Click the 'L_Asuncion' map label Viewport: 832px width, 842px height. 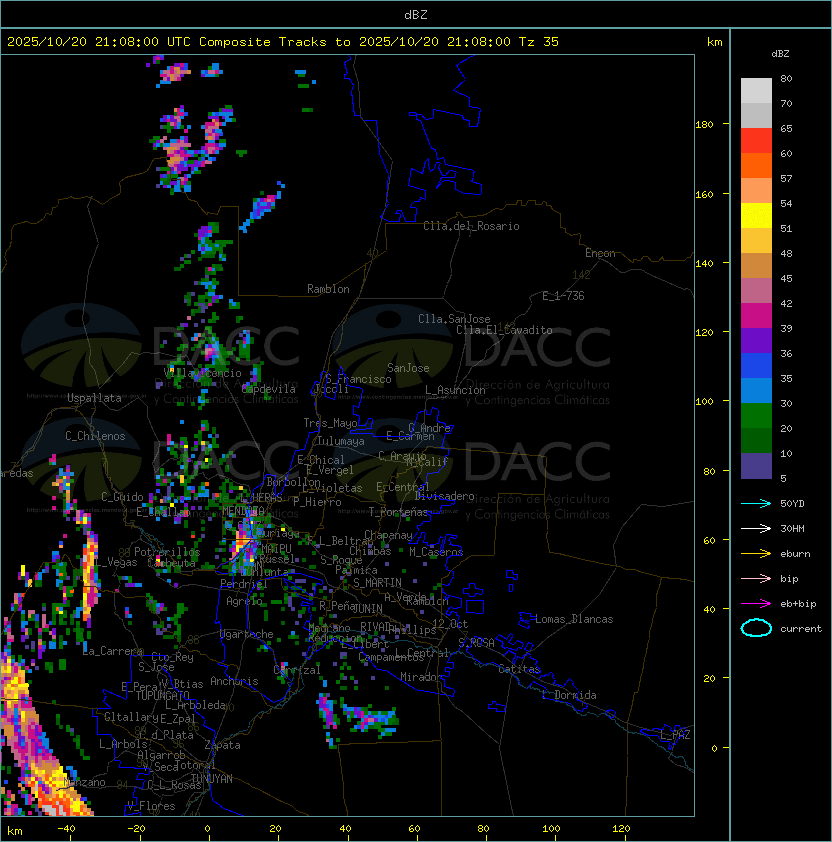(x=455, y=390)
